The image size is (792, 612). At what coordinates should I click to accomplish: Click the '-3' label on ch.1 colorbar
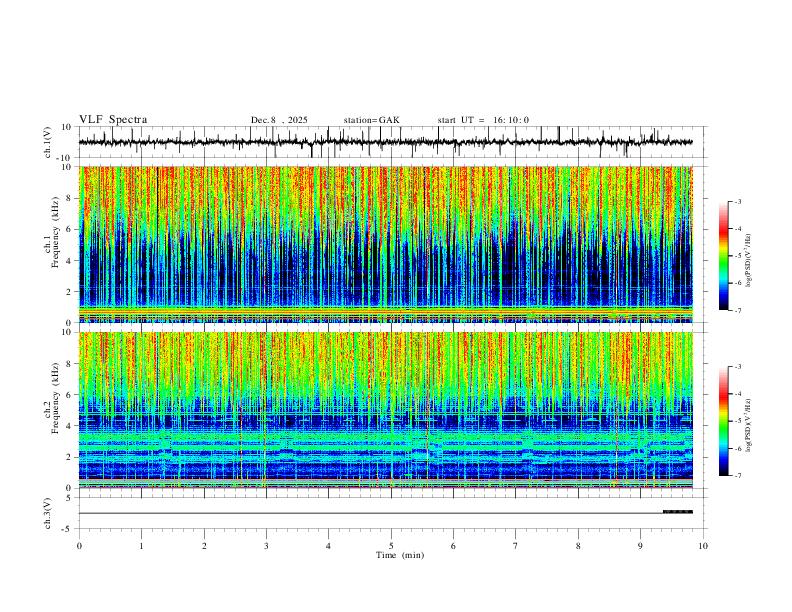point(737,201)
